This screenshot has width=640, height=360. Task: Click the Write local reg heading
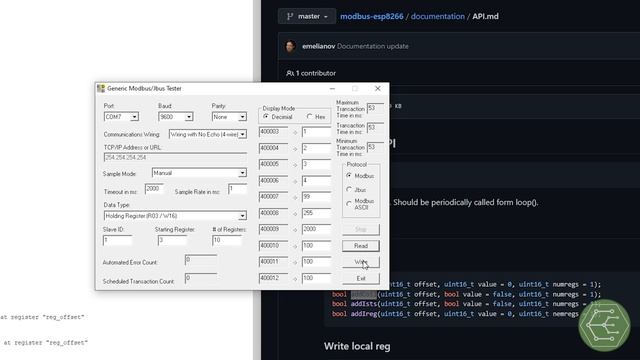pos(357,347)
